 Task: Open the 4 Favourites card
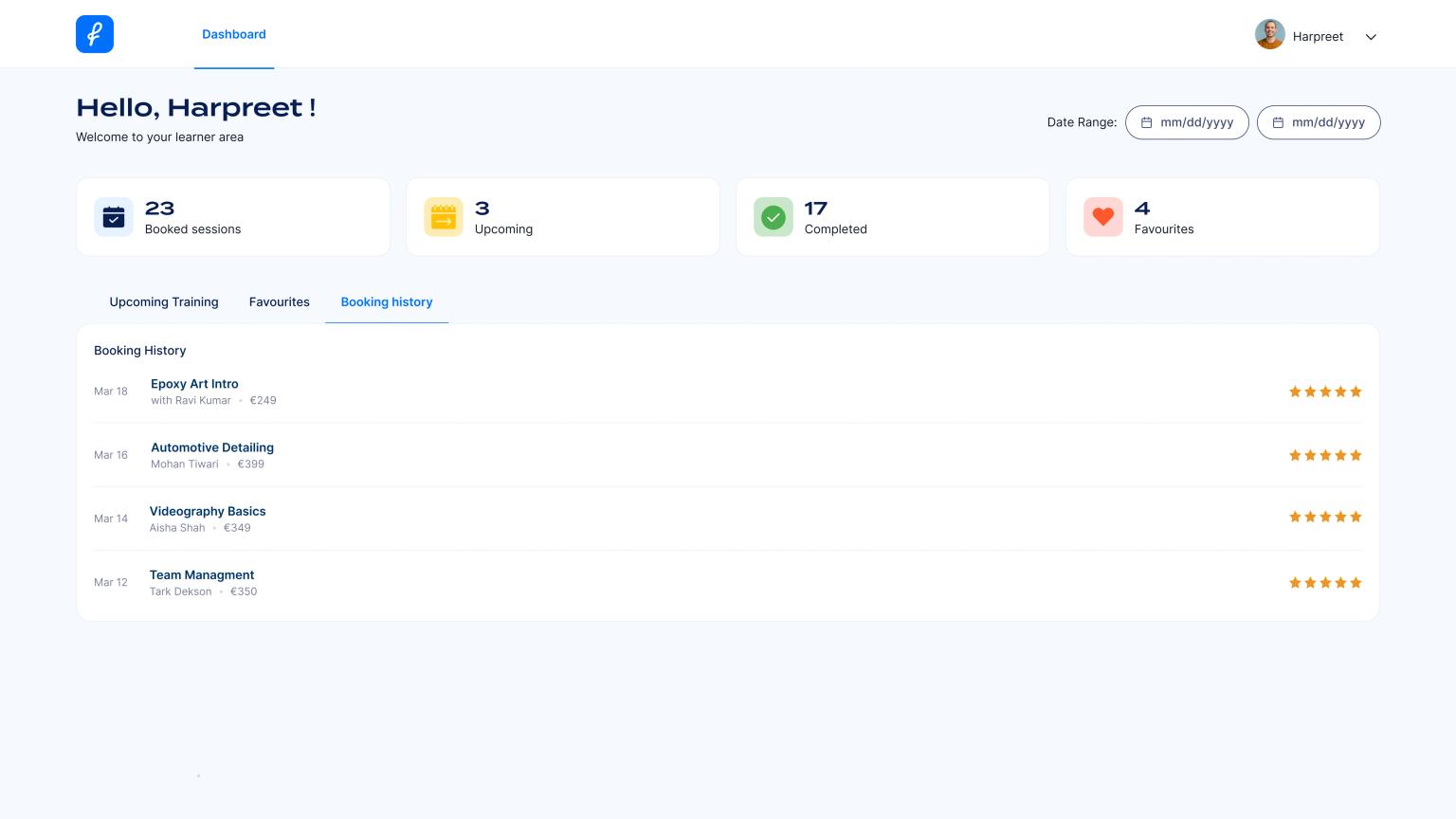(x=1223, y=217)
